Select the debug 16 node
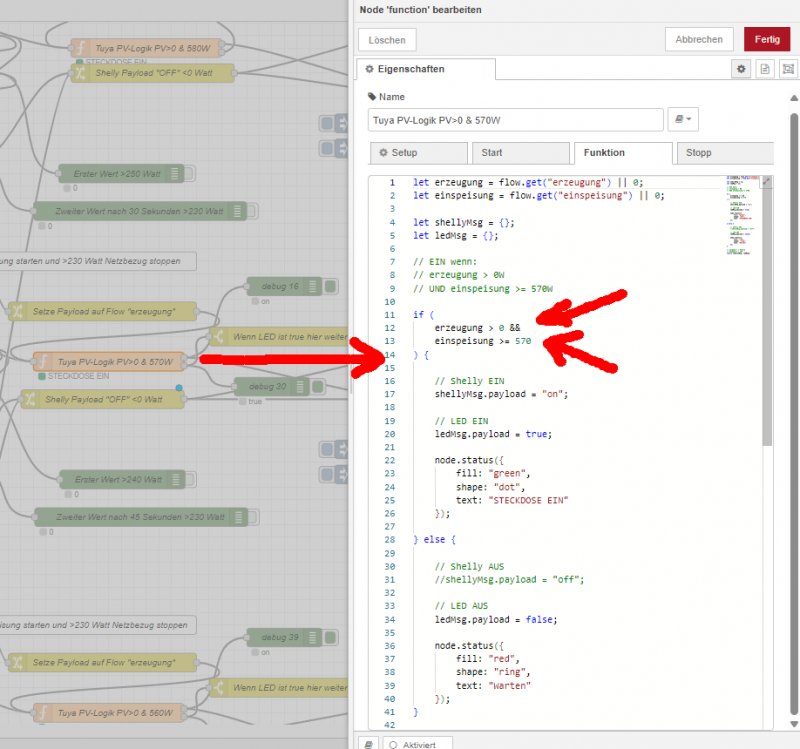 coord(284,286)
